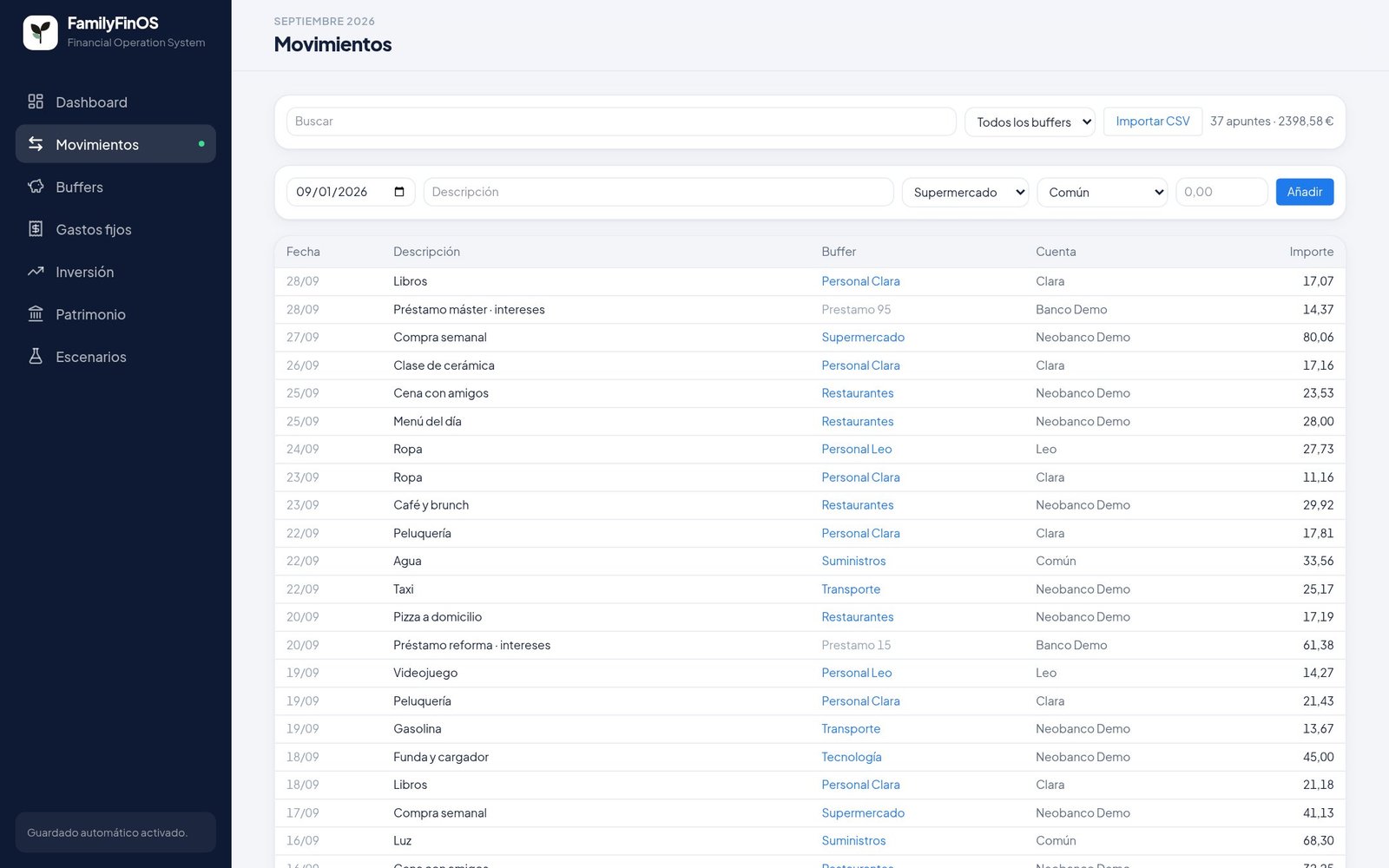This screenshot has width=1389, height=868.
Task: Click the description Funda y cargador
Action: [441, 757]
